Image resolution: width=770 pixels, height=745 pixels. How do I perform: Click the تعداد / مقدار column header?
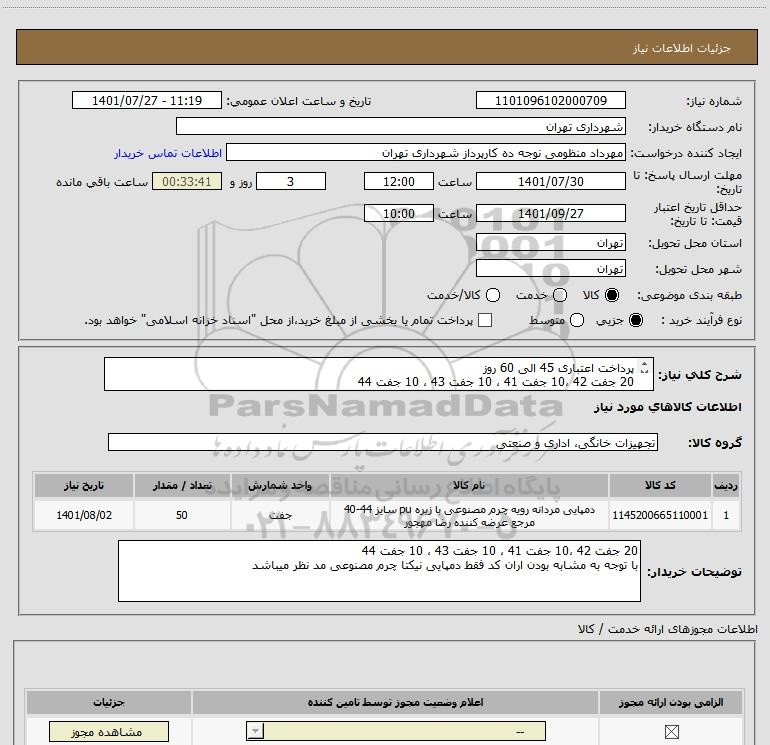(x=182, y=486)
